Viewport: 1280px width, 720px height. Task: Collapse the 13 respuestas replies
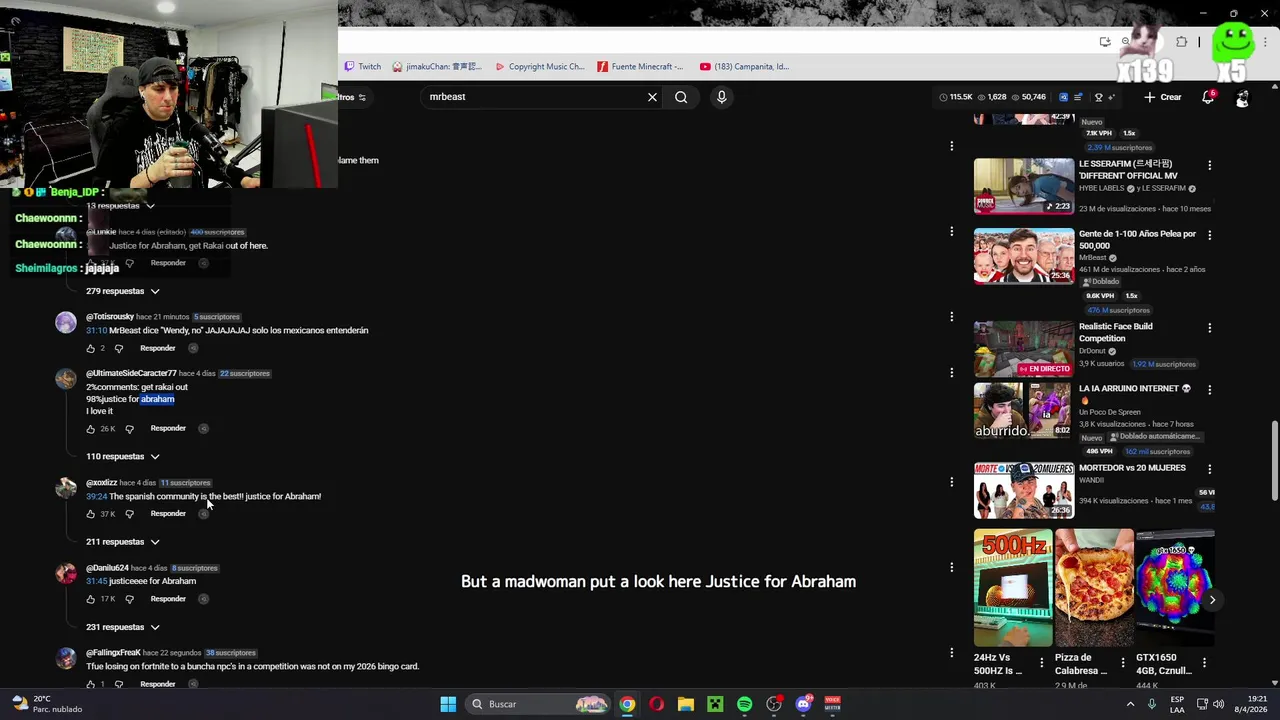(120, 205)
